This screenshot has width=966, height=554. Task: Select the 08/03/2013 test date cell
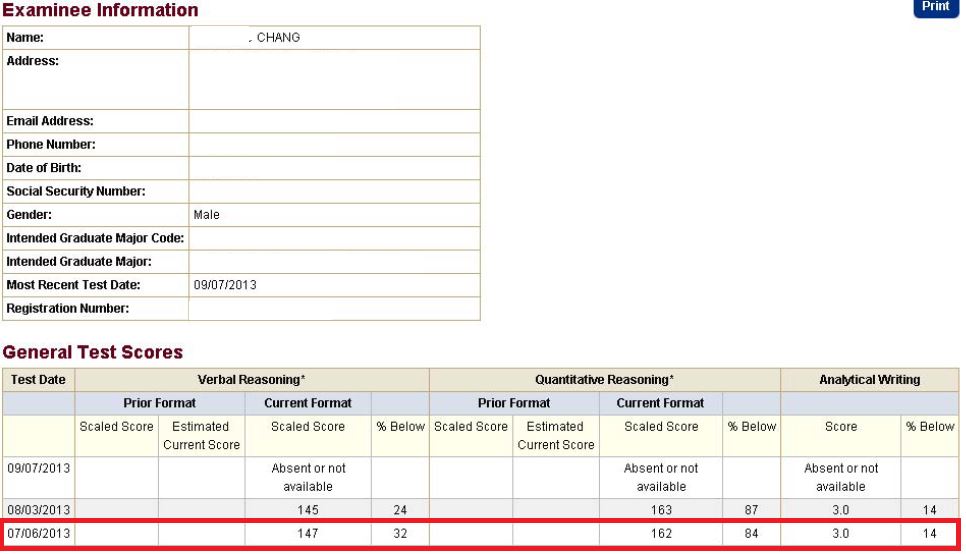click(39, 511)
